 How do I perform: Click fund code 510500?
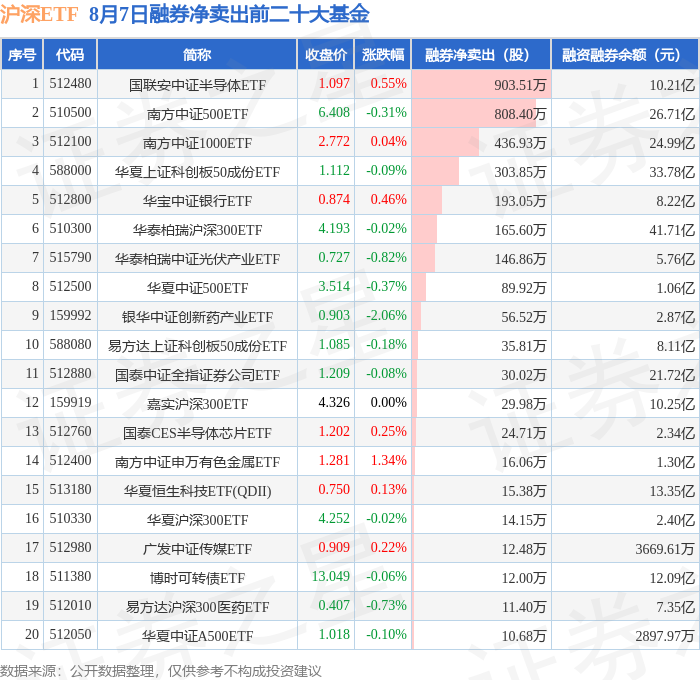point(70,112)
